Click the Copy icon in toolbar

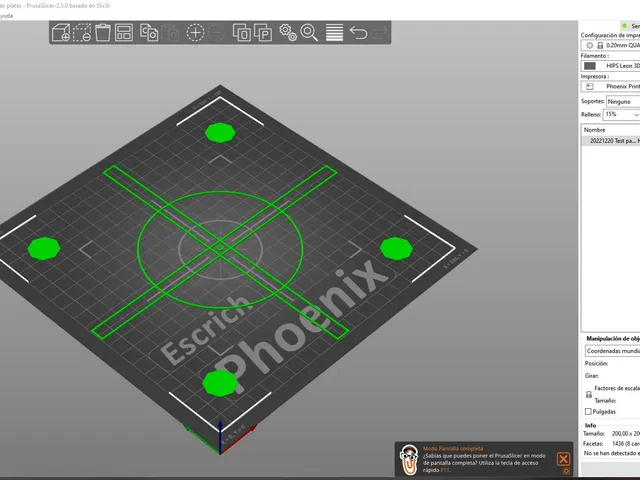[149, 33]
